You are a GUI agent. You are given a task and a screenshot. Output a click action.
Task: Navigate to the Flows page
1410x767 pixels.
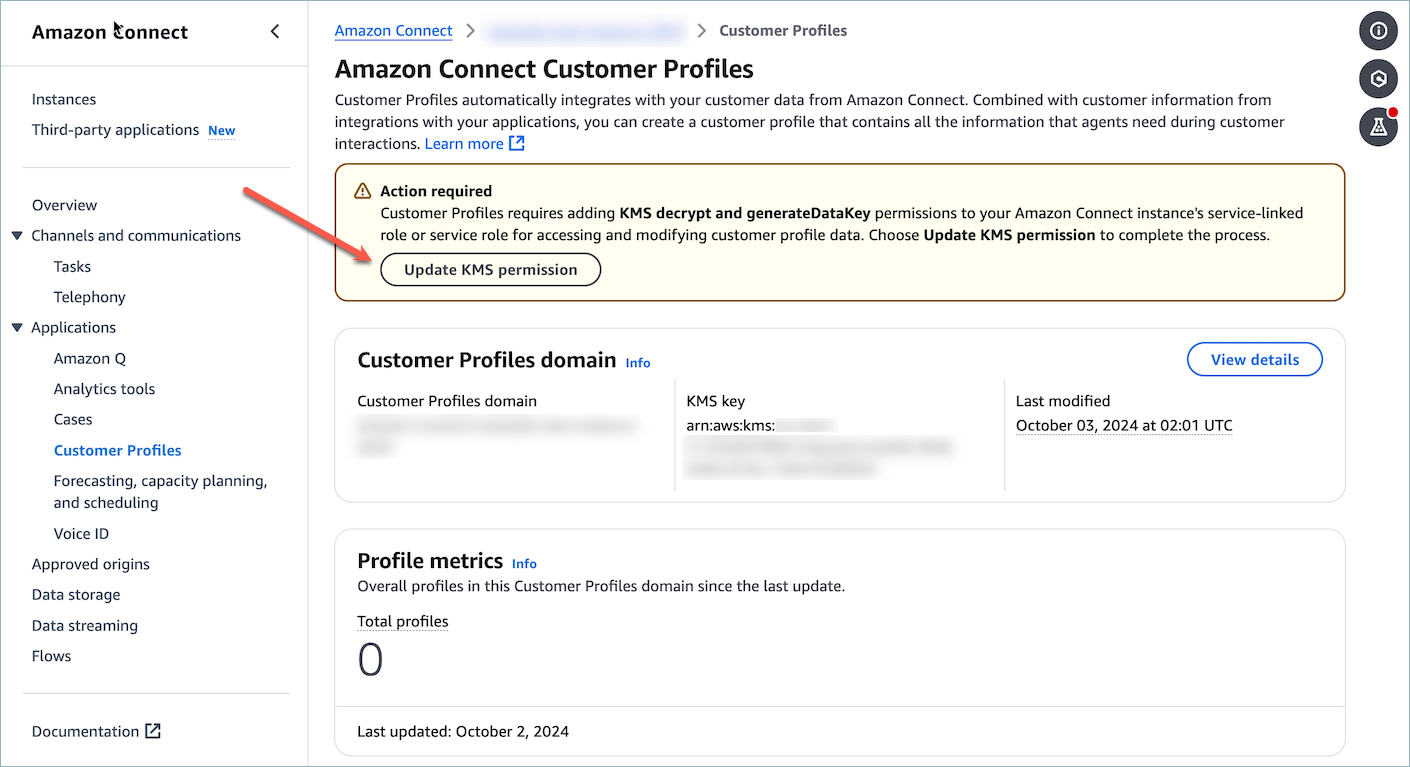[x=51, y=655]
